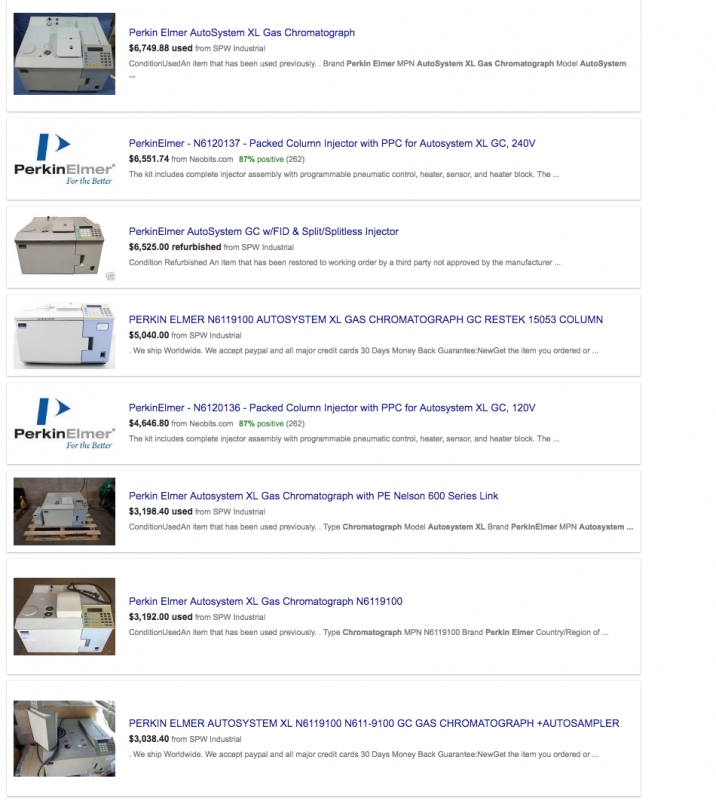Open the RESTEK 15053 COLUMN chromatograph listing
Image resolution: width=716 pixels, height=800 pixels.
(365, 319)
